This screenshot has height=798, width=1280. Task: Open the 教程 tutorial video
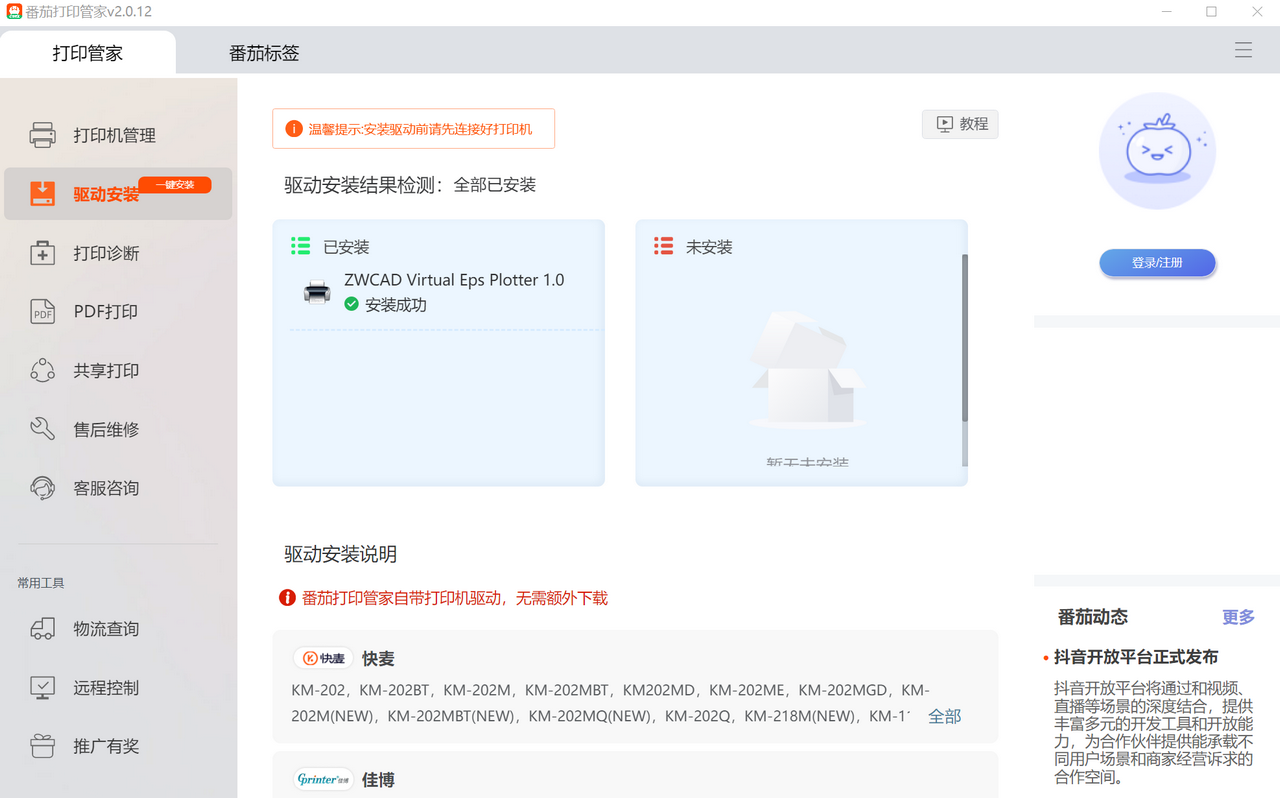pyautogui.click(x=959, y=123)
